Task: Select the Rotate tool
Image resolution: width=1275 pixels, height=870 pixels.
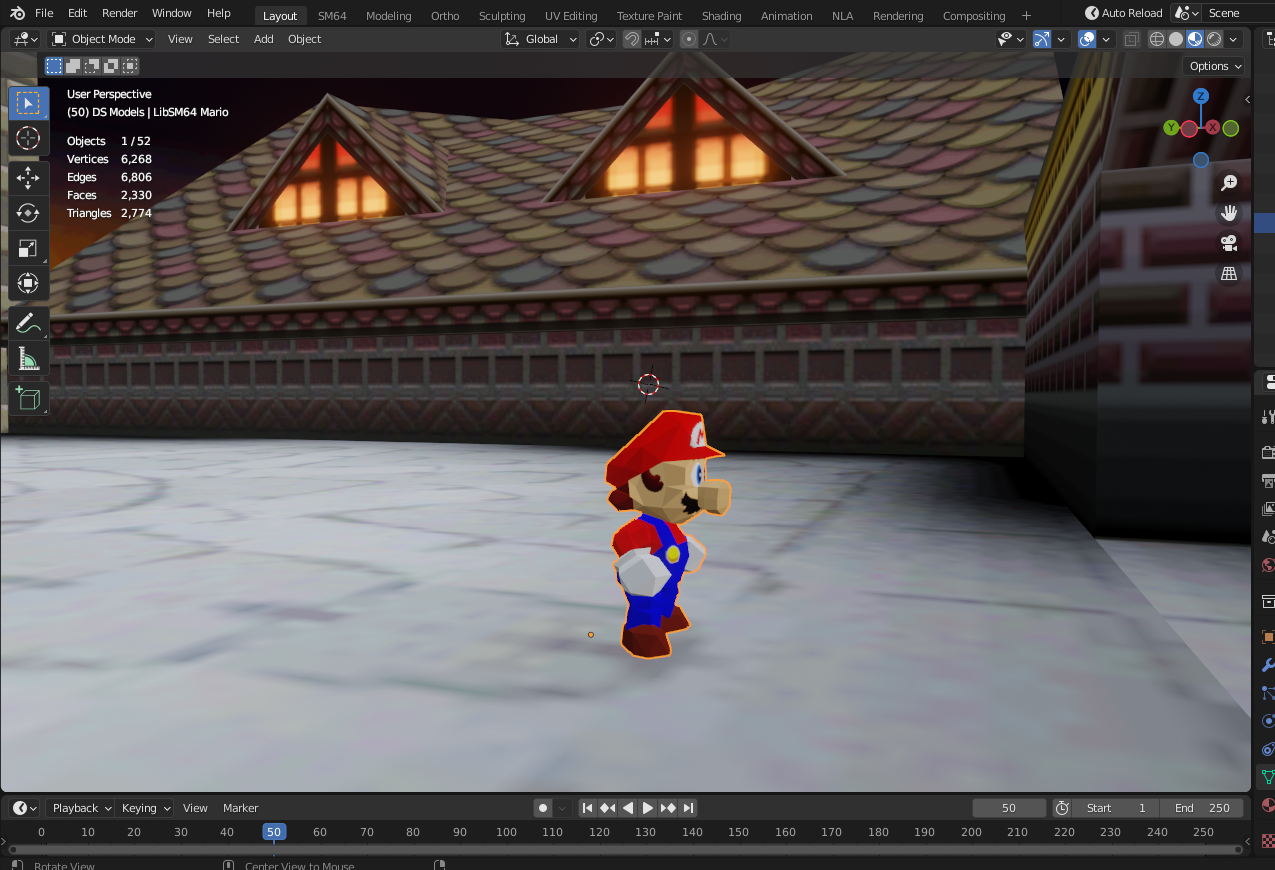Action: click(x=28, y=212)
